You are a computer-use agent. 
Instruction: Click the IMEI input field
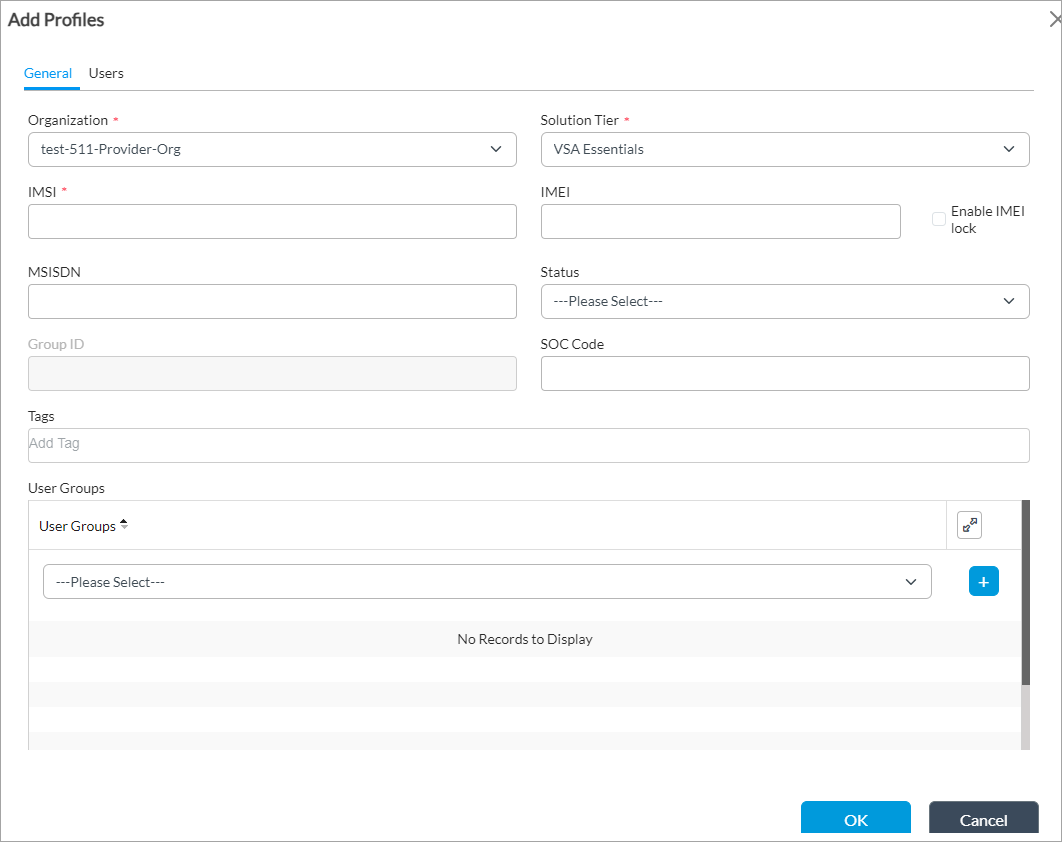click(720, 221)
